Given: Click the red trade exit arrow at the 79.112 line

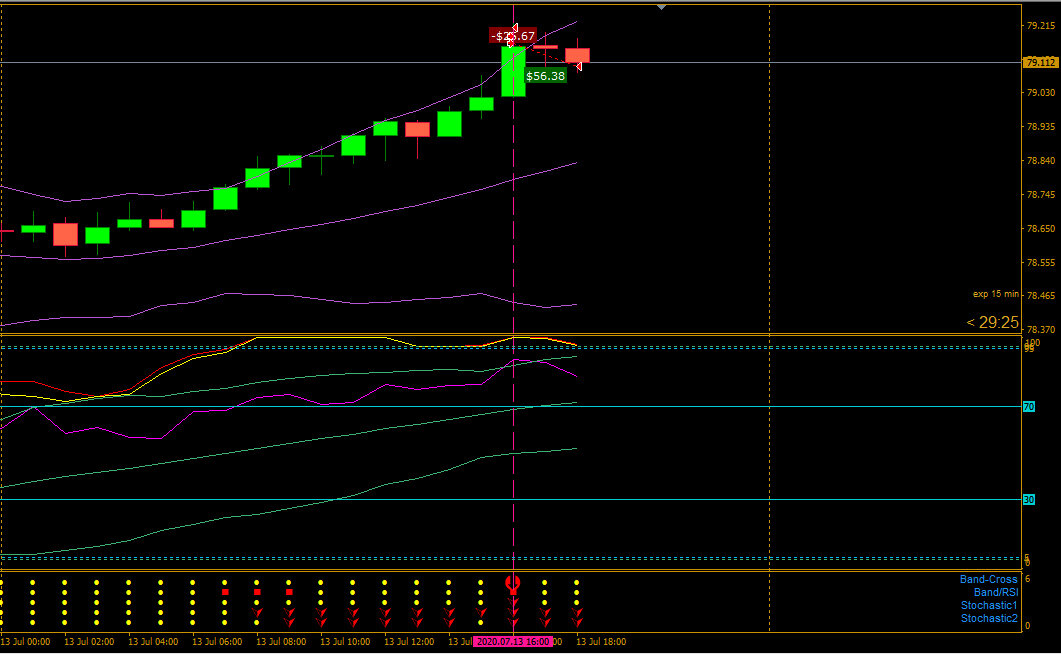Looking at the screenshot, I should [x=579, y=66].
